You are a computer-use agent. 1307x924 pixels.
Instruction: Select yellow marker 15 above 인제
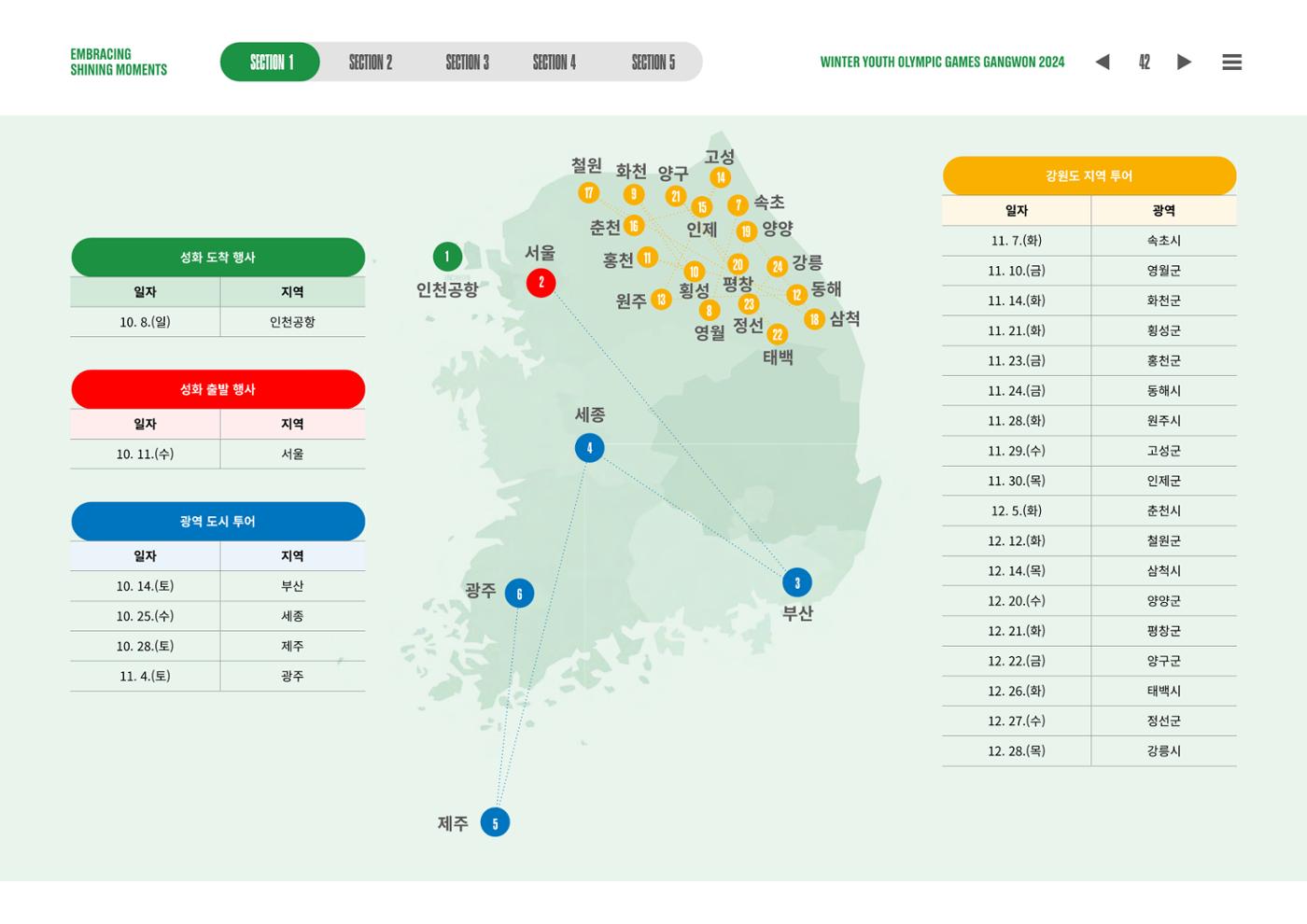701,207
